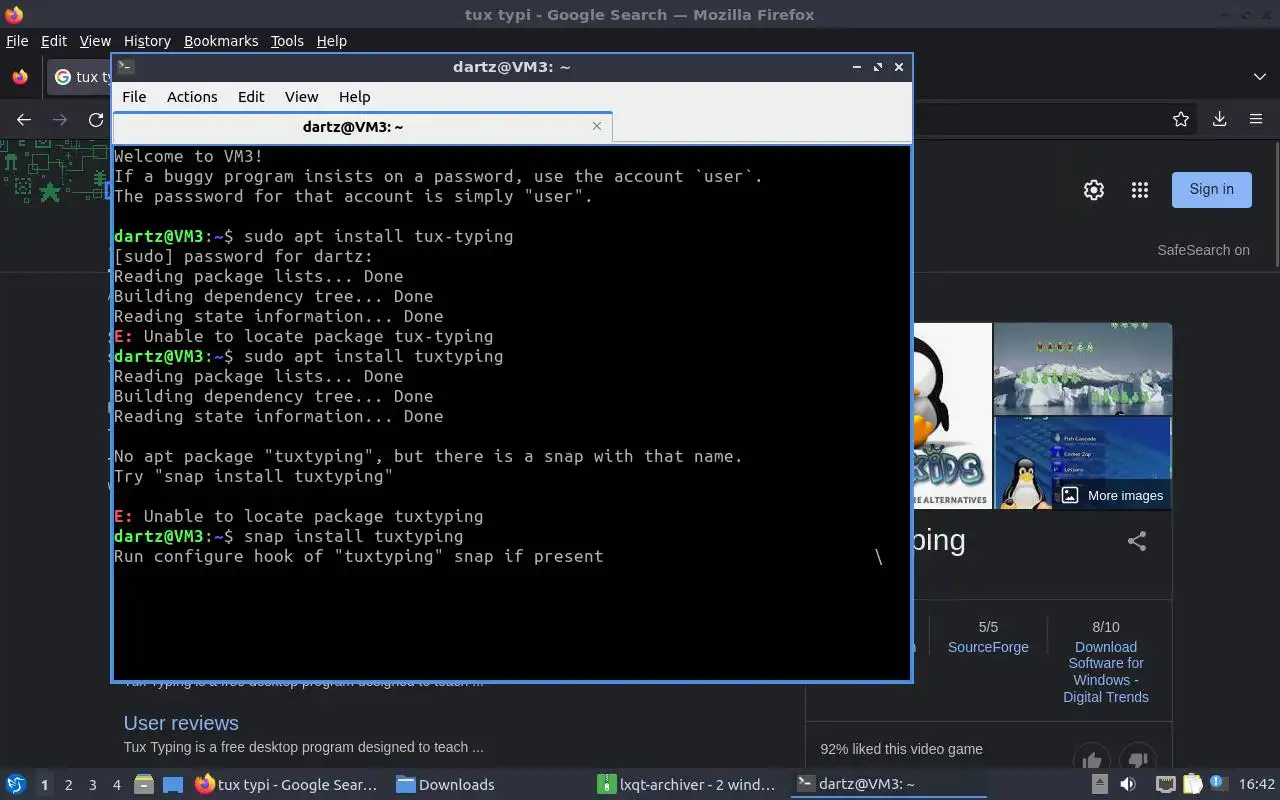
Task: Click "Try "snap install tuxtyping"" terminal line
Action: pos(254,476)
